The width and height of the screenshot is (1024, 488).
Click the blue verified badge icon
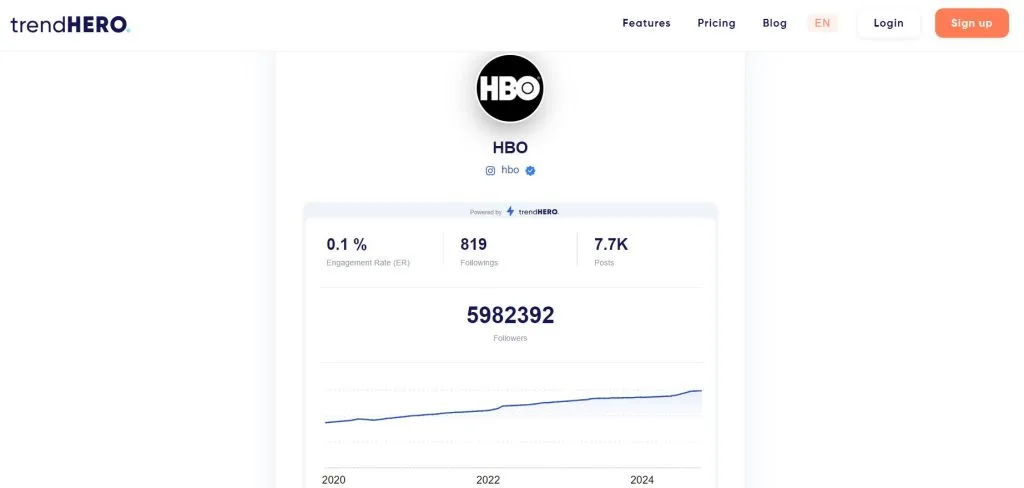coord(531,170)
